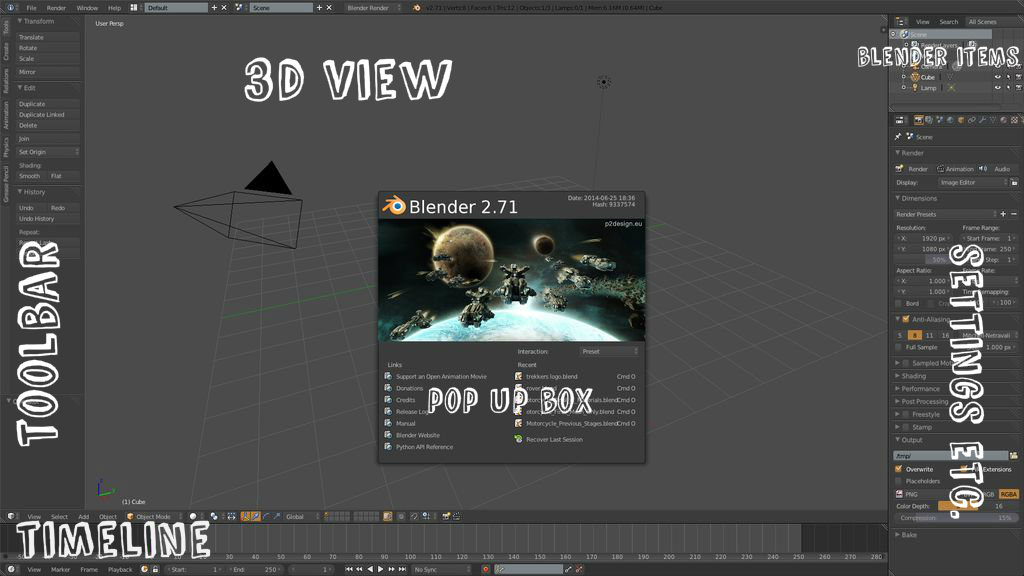Click the output folder browse icon
This screenshot has width=1024, height=576.
1014,456
